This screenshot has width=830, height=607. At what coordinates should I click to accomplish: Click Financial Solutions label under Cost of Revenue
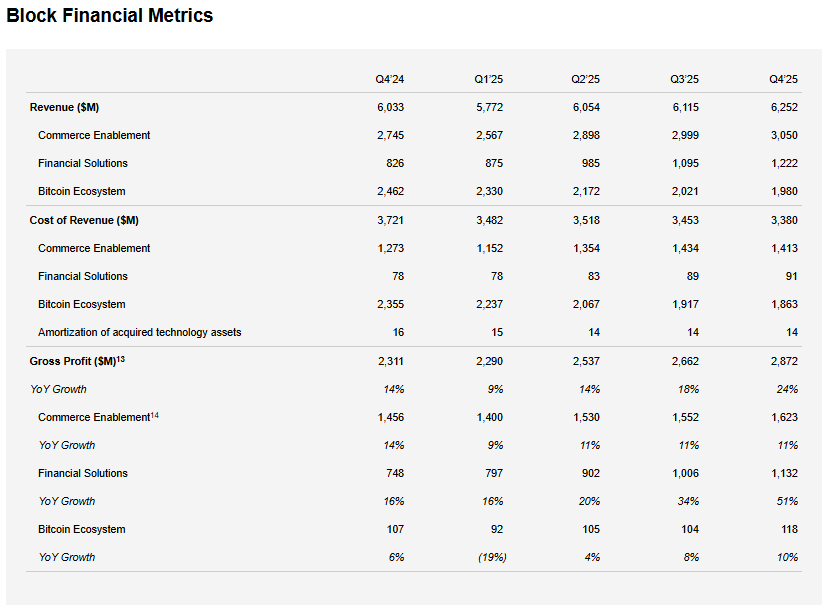(83, 276)
